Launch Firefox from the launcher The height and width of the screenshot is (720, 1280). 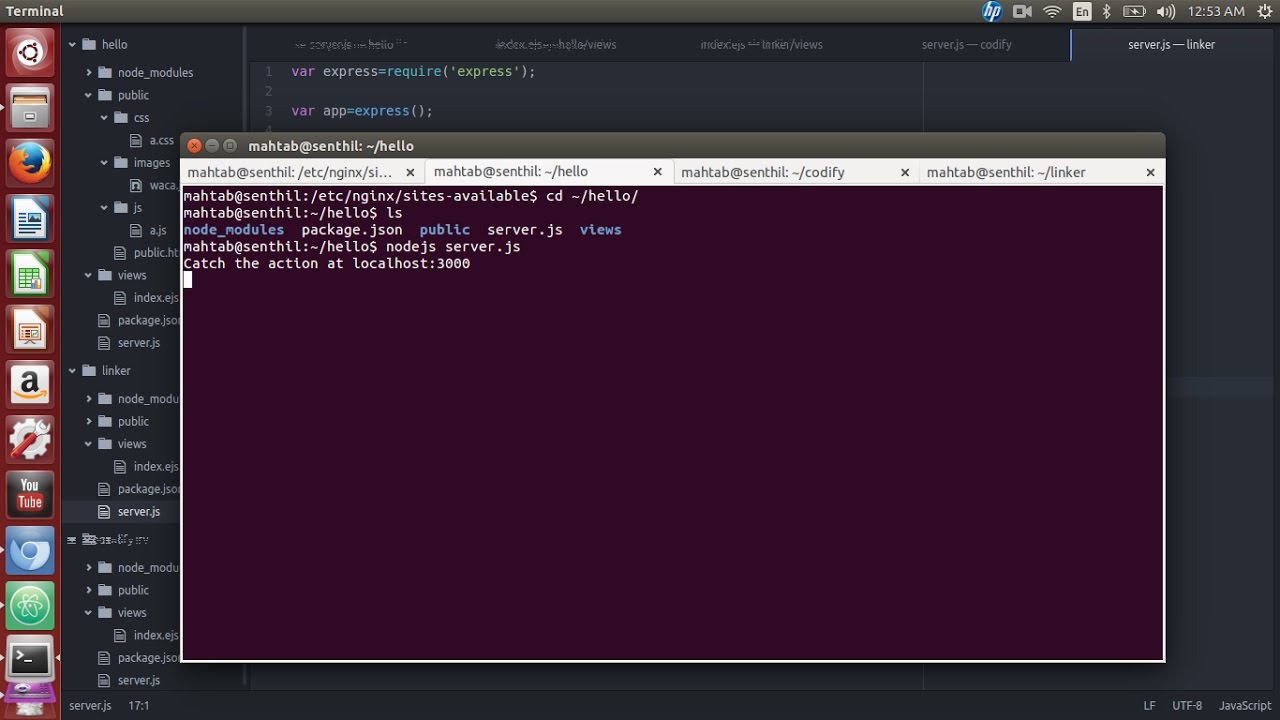click(30, 162)
